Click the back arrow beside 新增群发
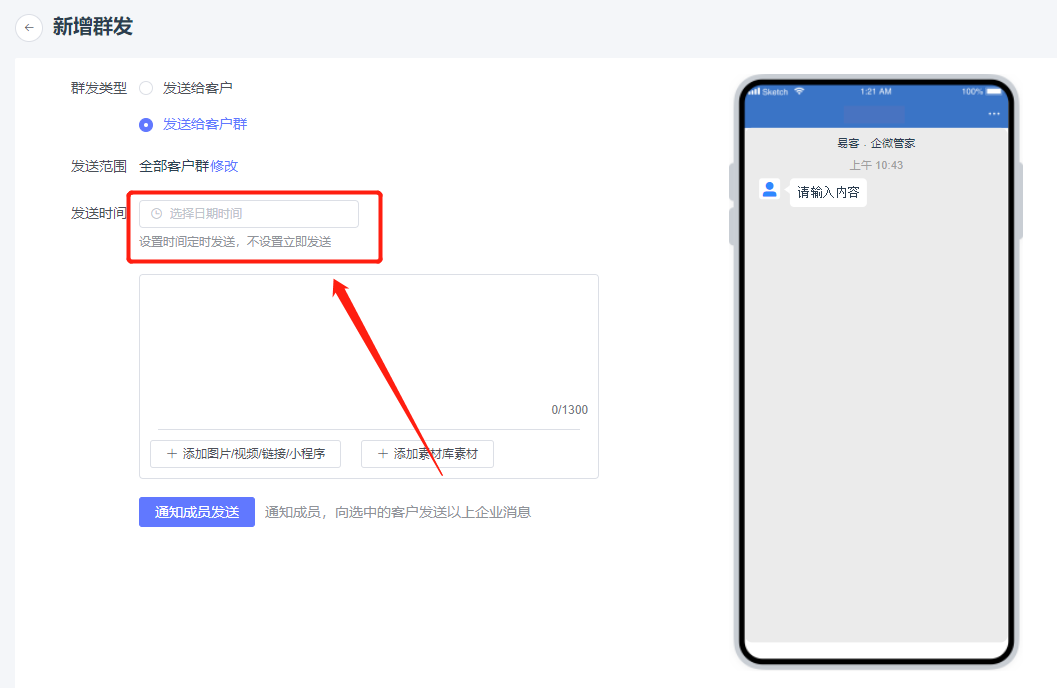The width and height of the screenshot is (1057, 688). tap(28, 28)
